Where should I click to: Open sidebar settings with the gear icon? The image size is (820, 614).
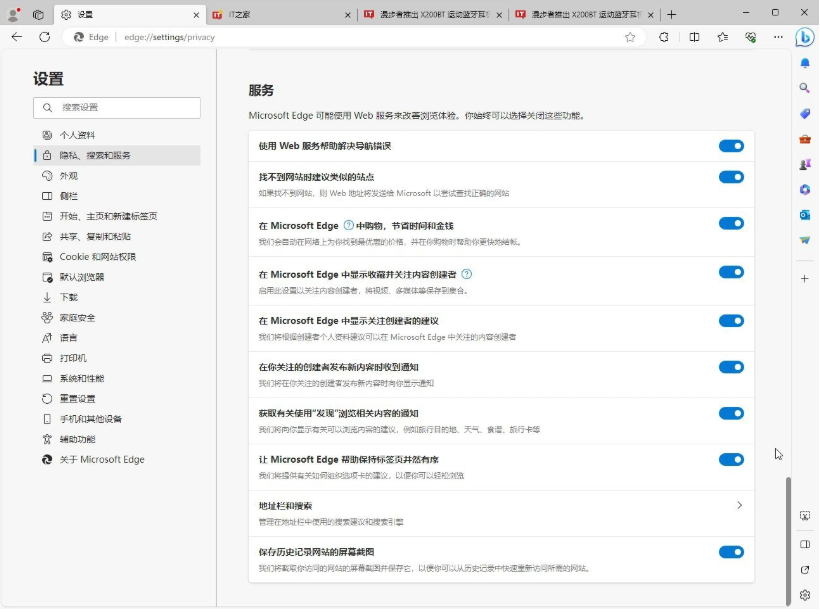[x=805, y=595]
